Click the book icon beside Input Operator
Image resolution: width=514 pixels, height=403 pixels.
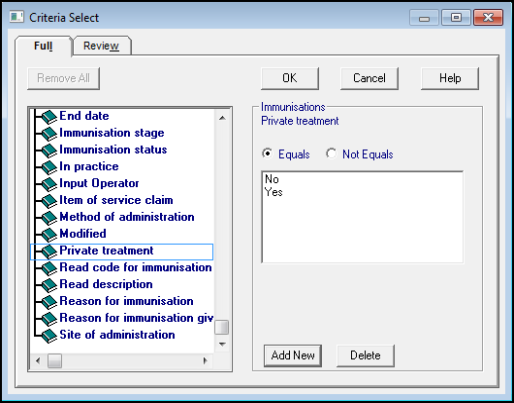tap(50, 184)
